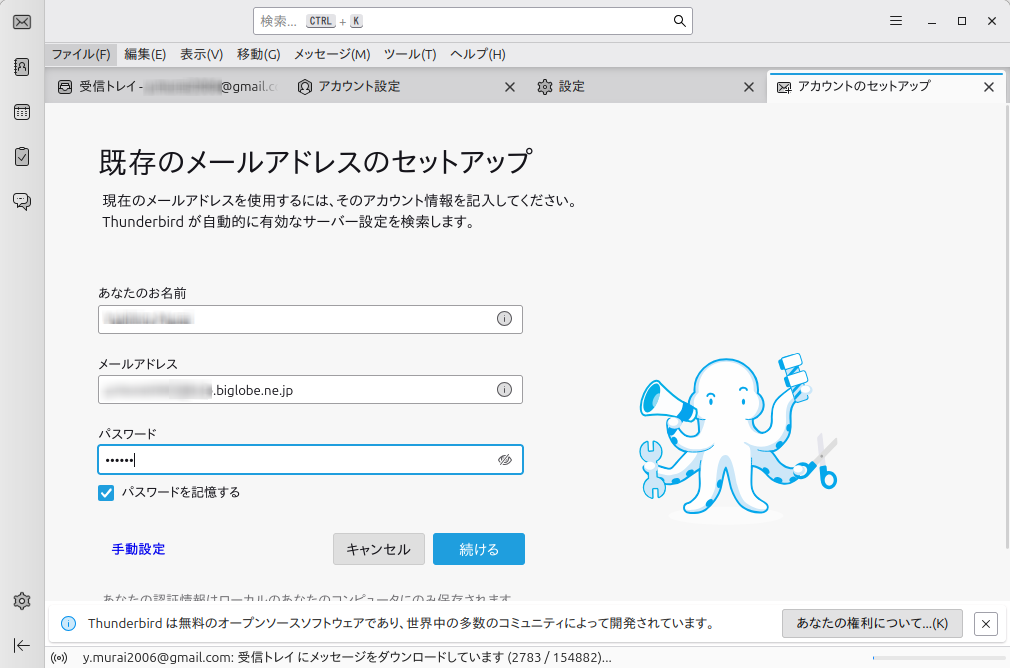The width and height of the screenshot is (1010, 668).
Task: Click the 続ける button
Action: coord(478,549)
